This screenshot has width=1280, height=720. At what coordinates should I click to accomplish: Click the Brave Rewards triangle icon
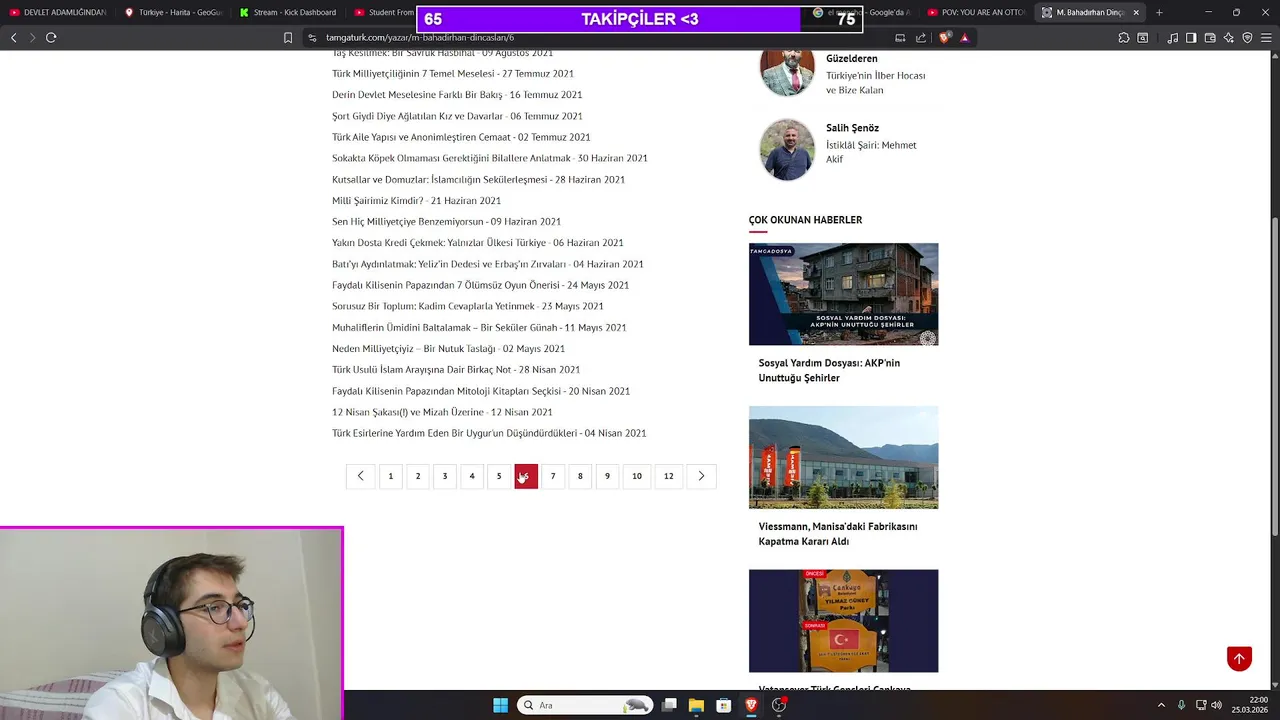(x=965, y=37)
